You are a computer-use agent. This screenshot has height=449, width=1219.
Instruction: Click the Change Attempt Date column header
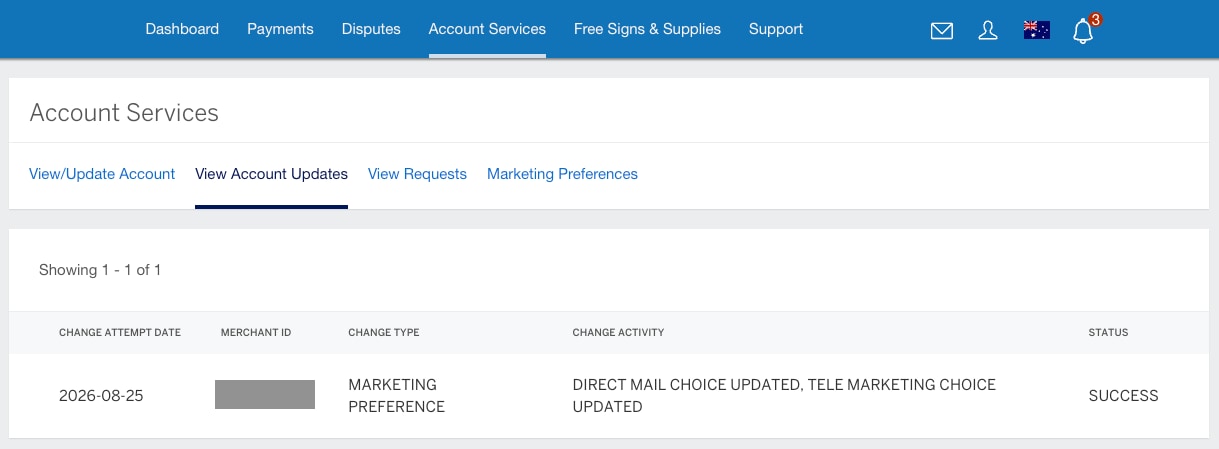120,332
